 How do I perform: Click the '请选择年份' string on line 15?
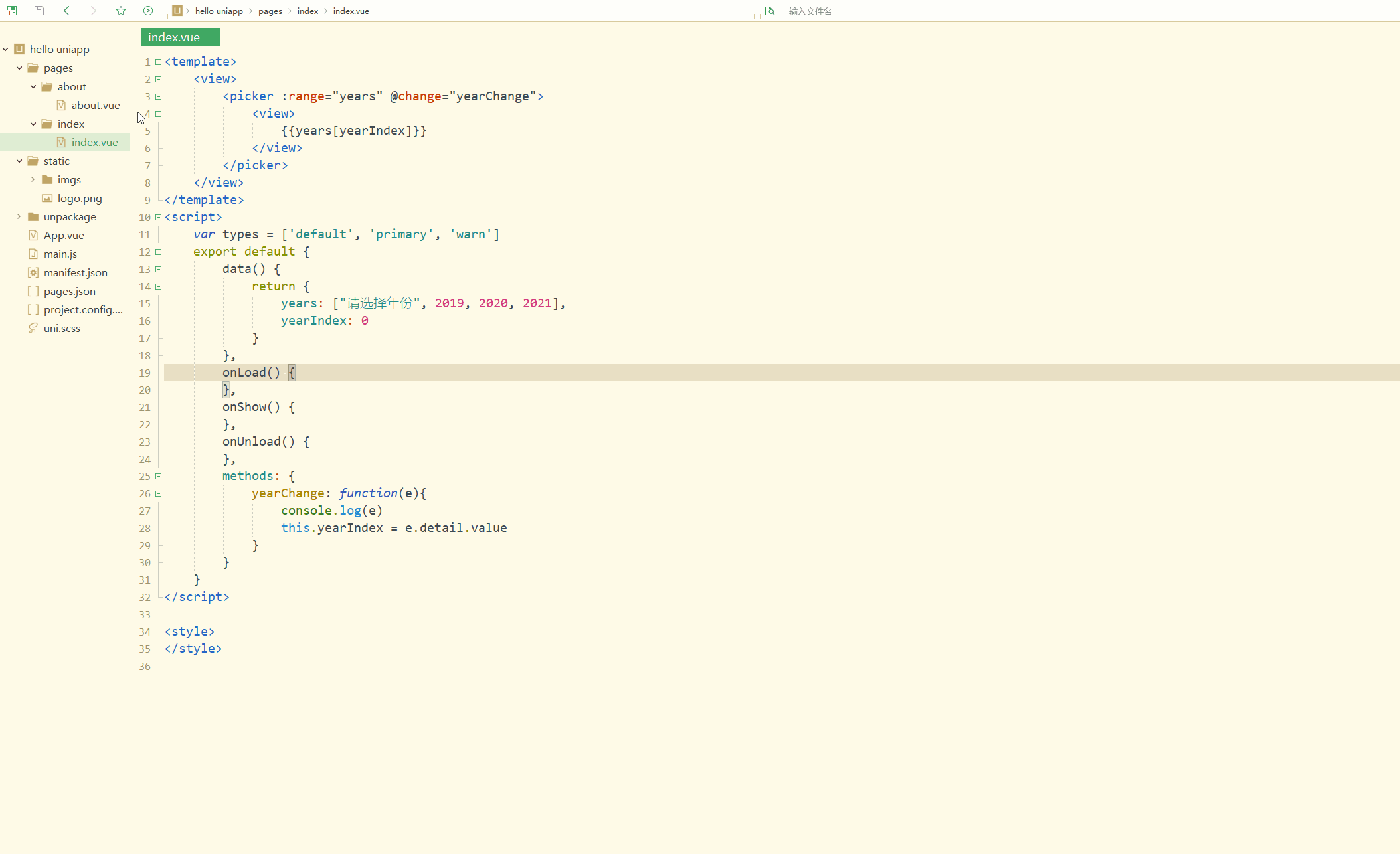pyautogui.click(x=380, y=303)
